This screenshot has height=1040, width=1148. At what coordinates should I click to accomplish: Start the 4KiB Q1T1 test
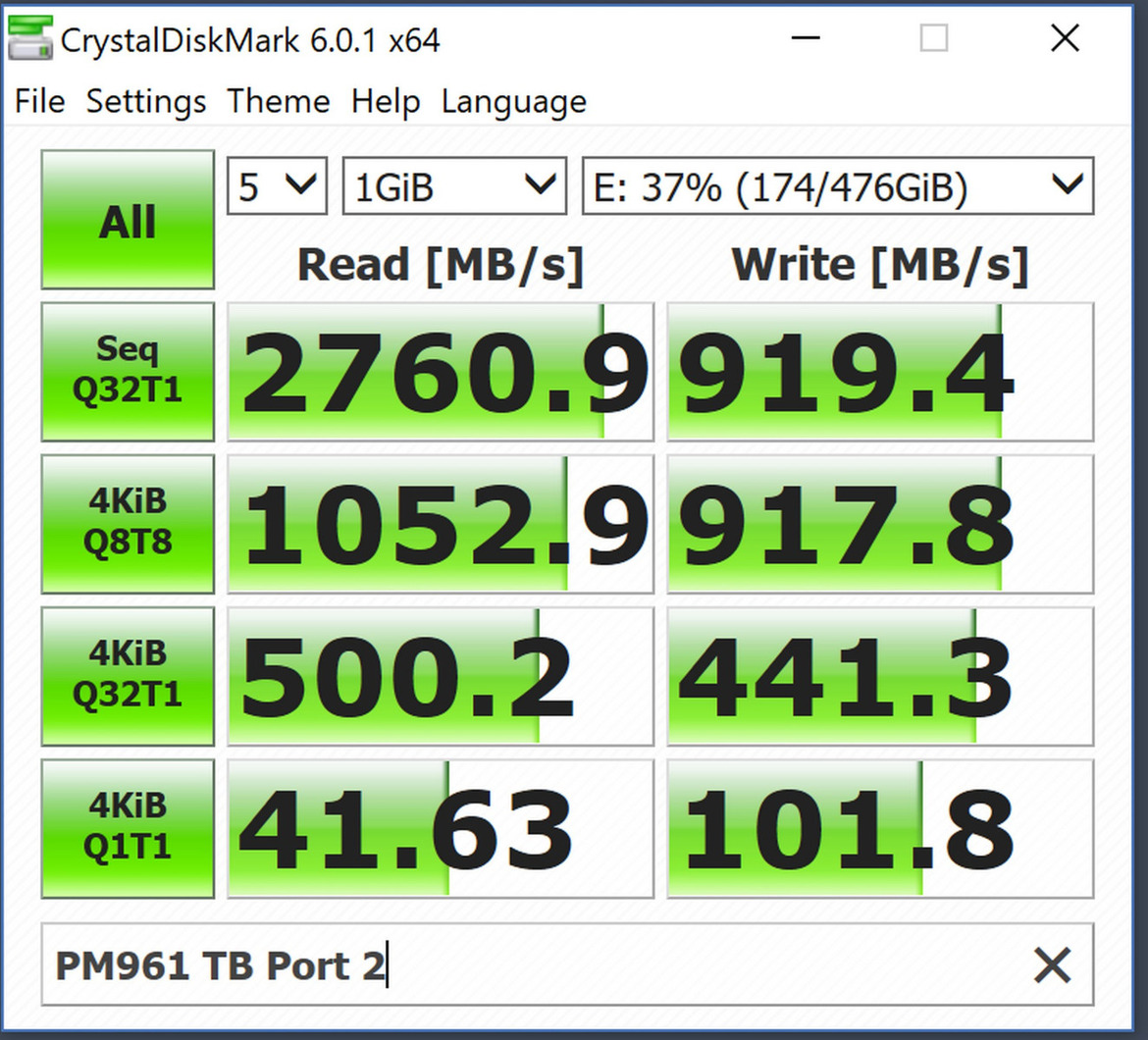point(128,828)
